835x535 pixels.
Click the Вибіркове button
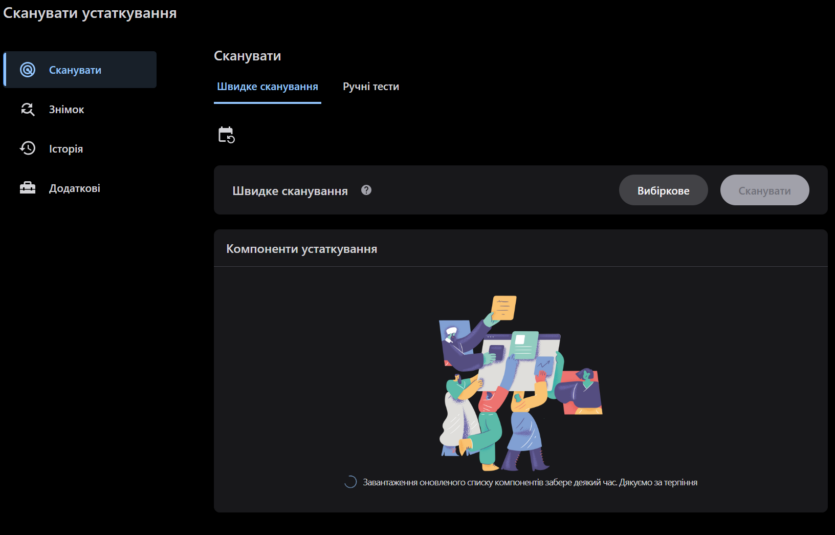[x=663, y=190]
